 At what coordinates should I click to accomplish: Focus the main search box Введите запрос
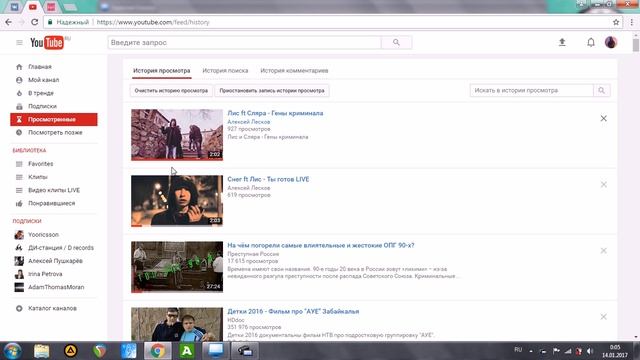coord(244,42)
